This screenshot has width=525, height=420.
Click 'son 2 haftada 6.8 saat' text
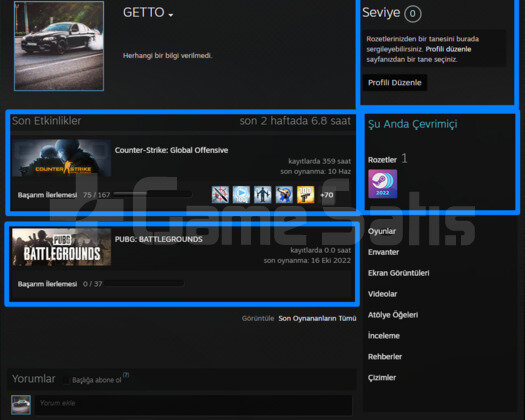coord(295,121)
